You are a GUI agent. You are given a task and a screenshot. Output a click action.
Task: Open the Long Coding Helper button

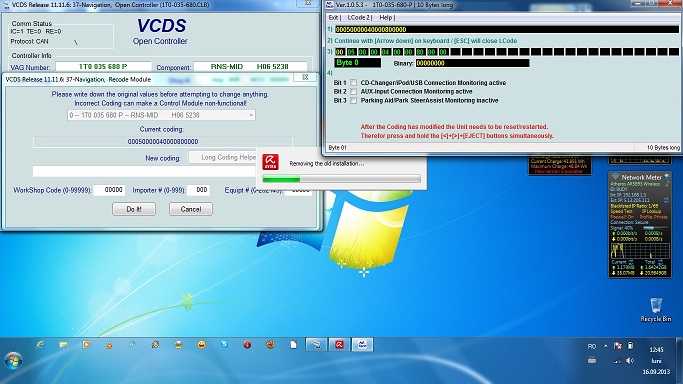click(x=223, y=157)
